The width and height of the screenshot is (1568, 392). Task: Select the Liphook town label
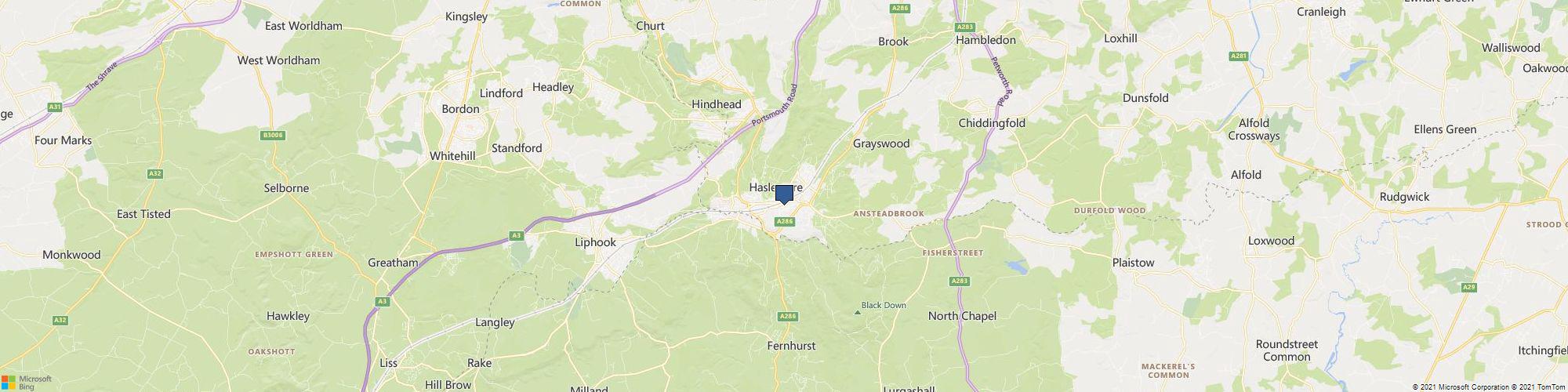tap(596, 242)
